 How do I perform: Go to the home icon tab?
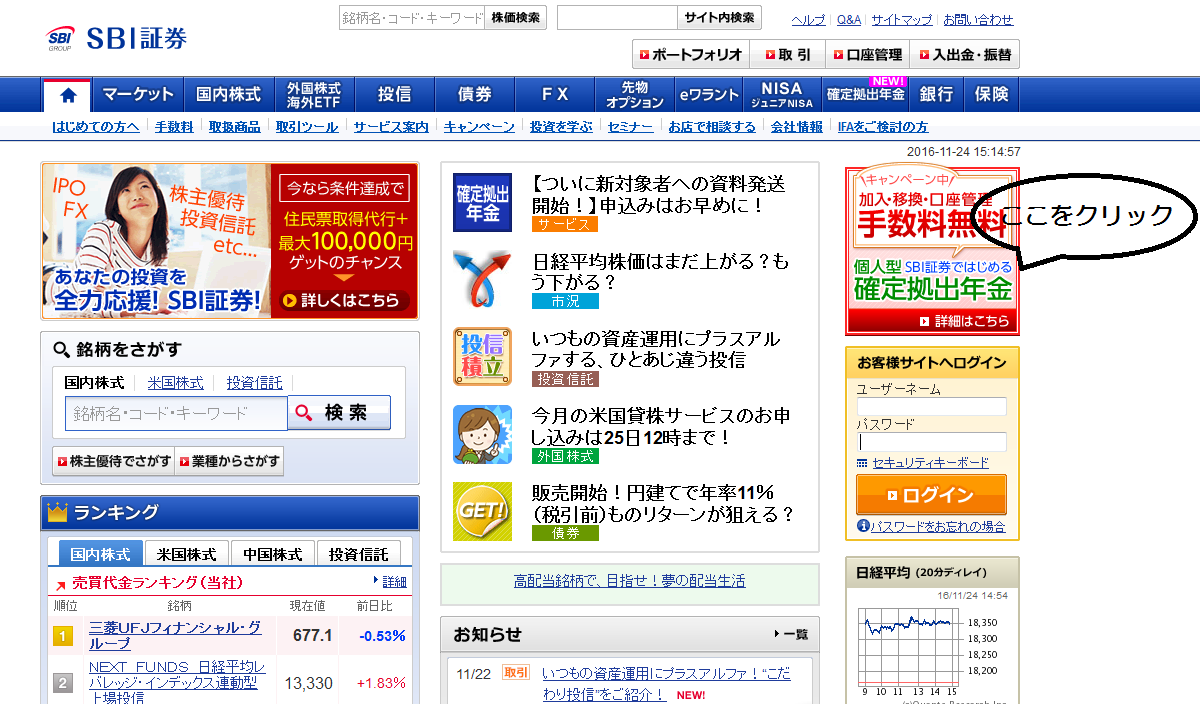click(x=67, y=95)
